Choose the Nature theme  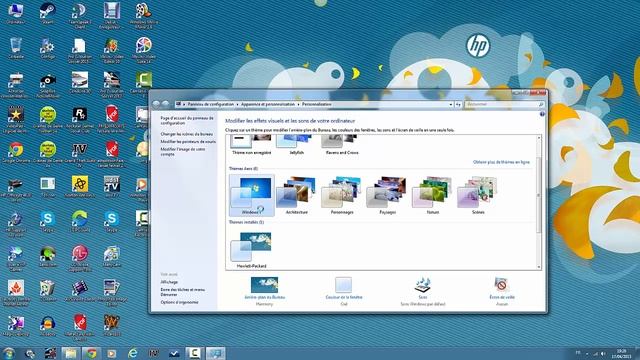[x=433, y=196]
